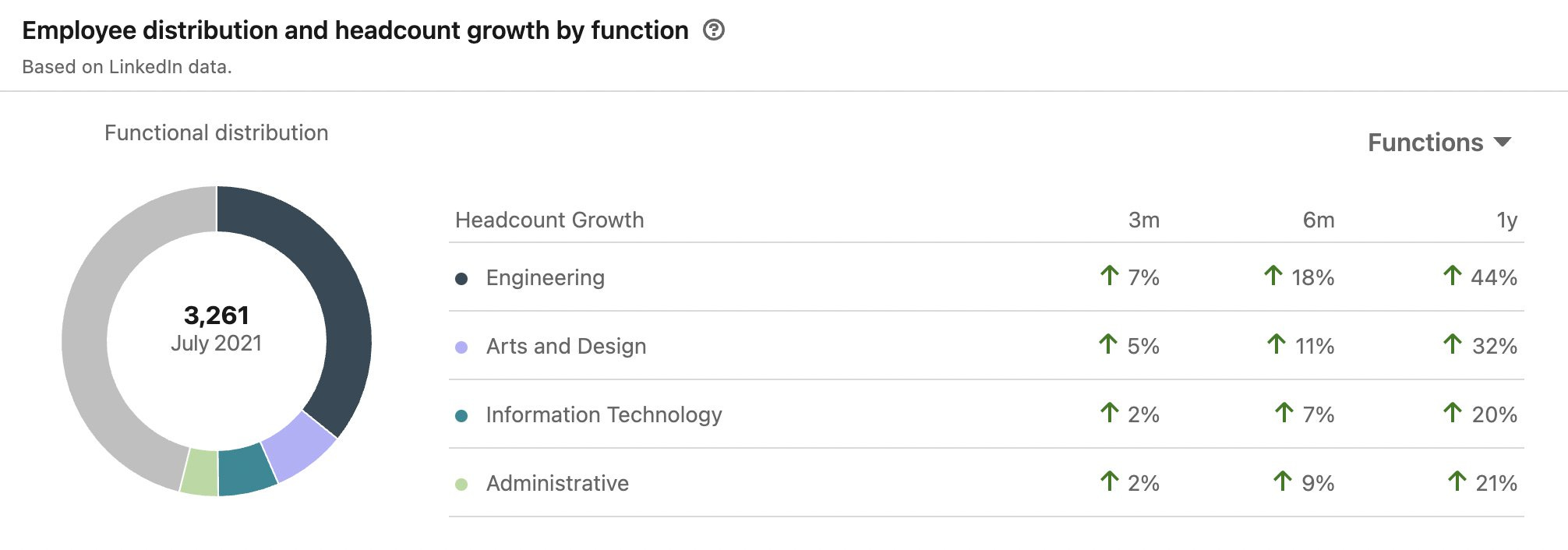The image size is (1568, 550).
Task: Select the Information Technology row label
Action: point(603,415)
